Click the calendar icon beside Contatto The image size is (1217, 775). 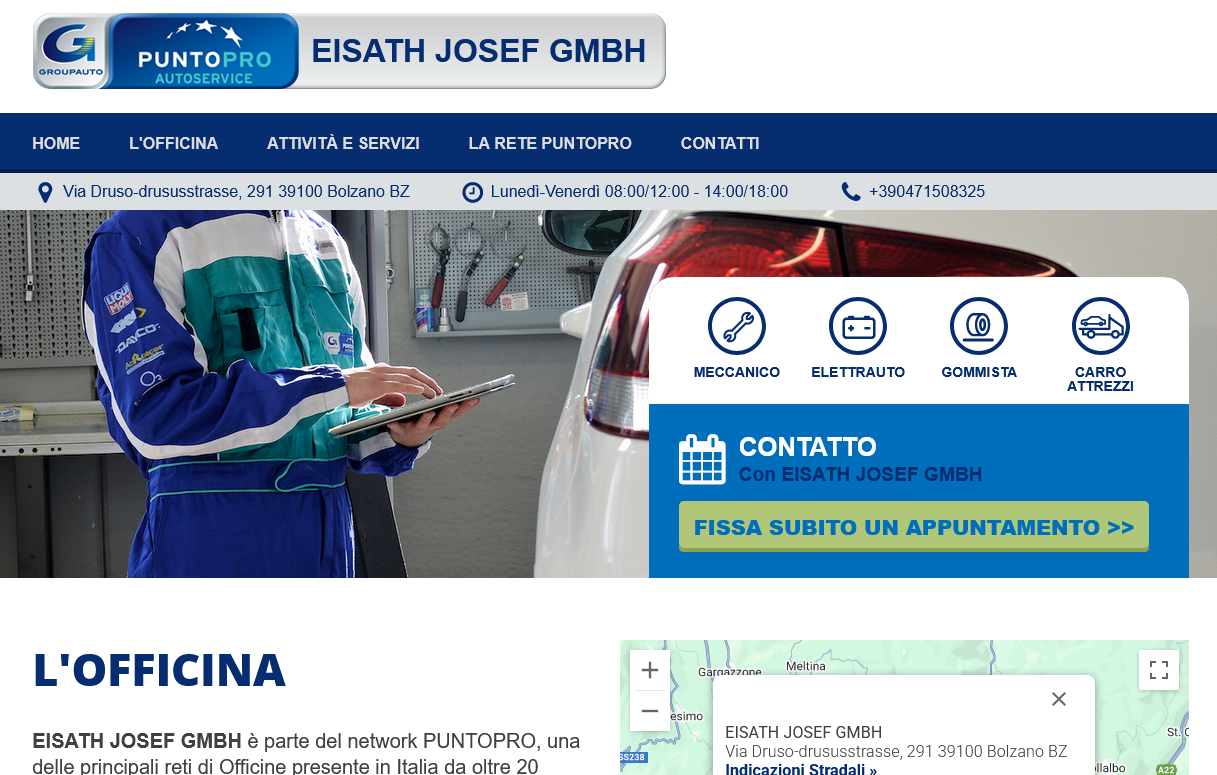[x=702, y=460]
